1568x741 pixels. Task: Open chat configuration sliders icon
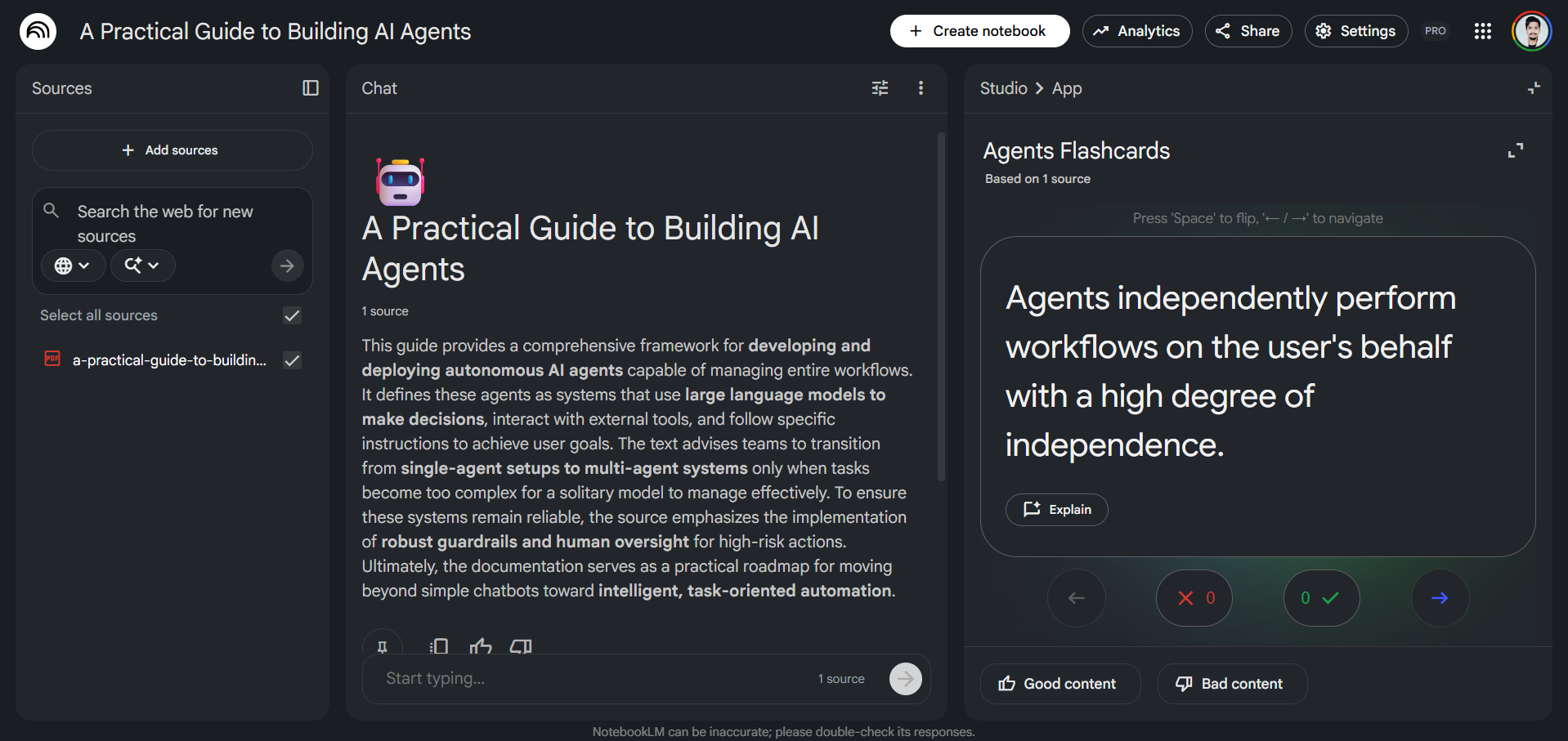click(x=880, y=88)
